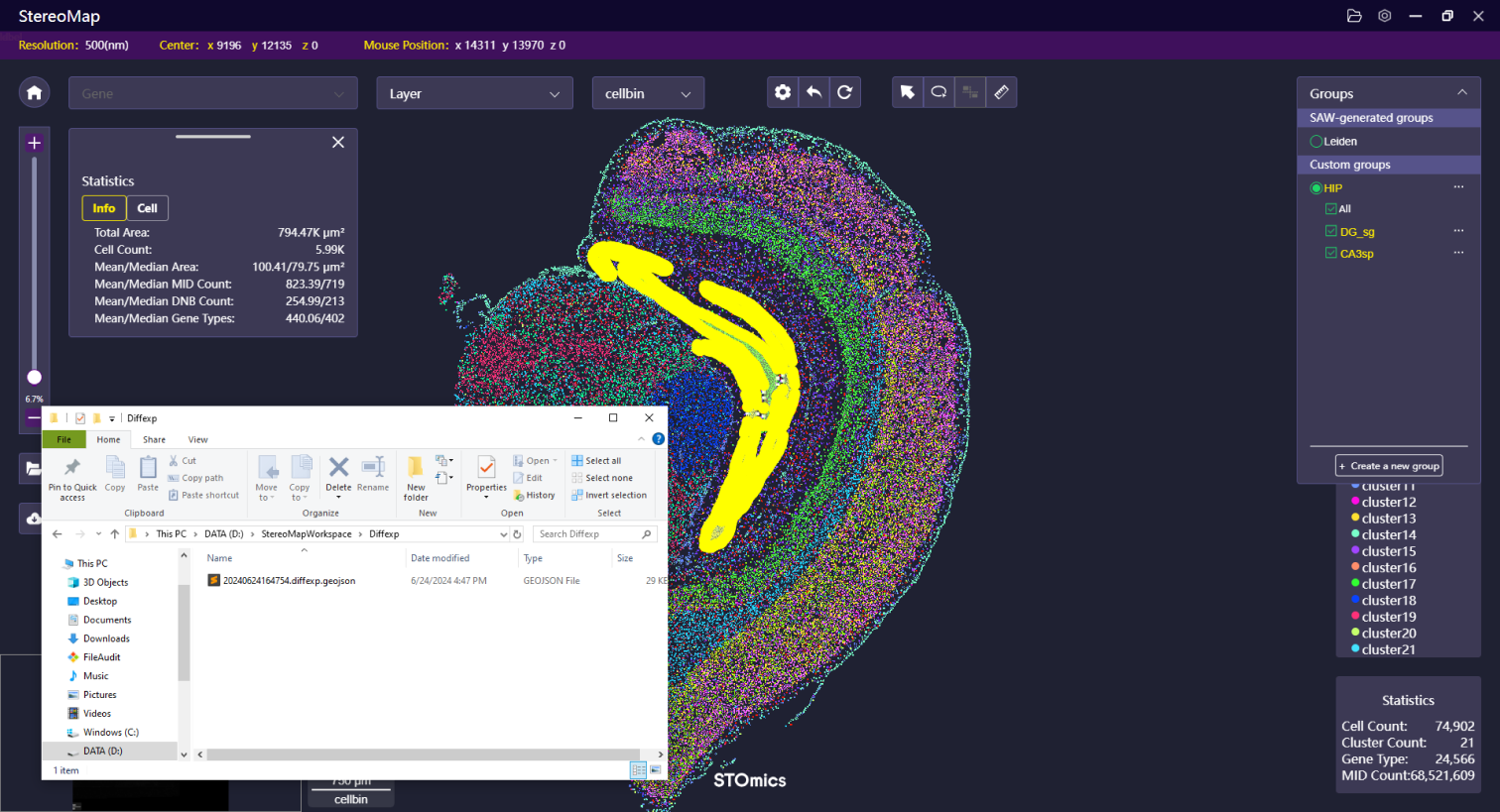This screenshot has height=812, width=1500.
Task: Select the 20240624164754.diffexp.geojson file
Action: click(x=288, y=581)
